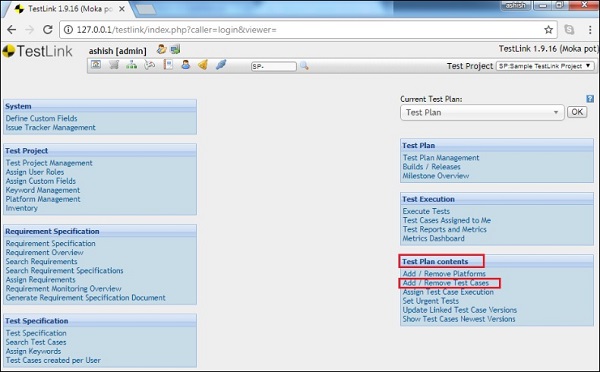This screenshot has height=372, width=600.
Task: Open Assign Keywords link
Action: pyautogui.click(x=33, y=351)
